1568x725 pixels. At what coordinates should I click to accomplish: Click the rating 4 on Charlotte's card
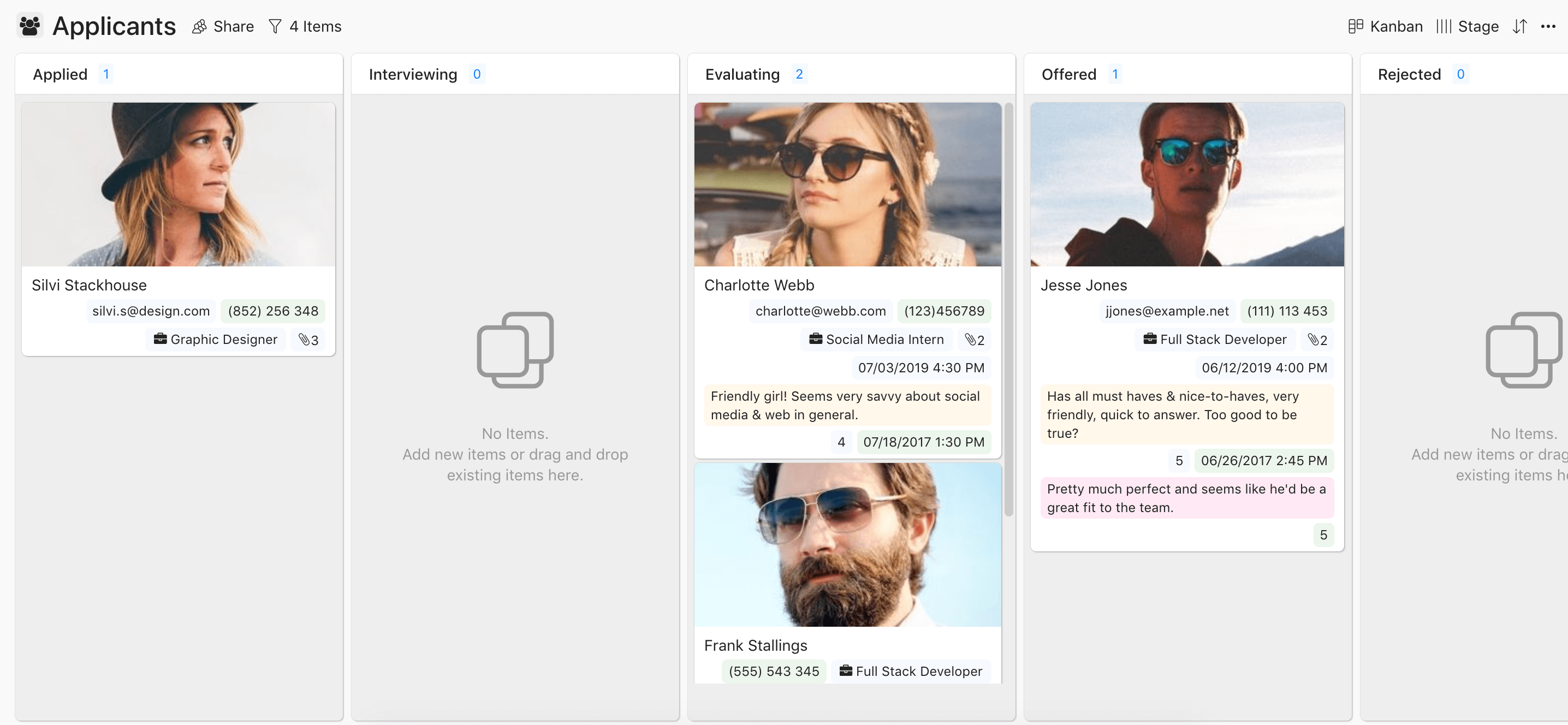(841, 442)
